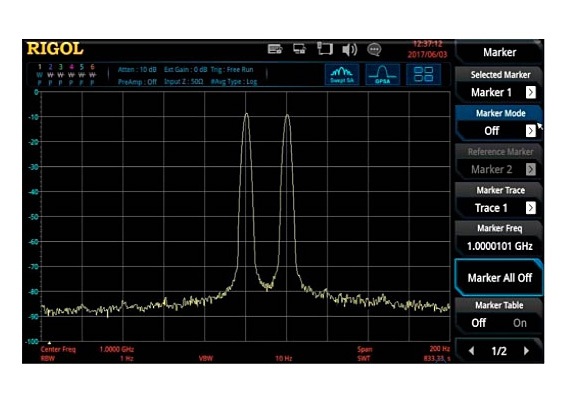Mute sound using the speaker icon
This screenshot has width=565, height=403.
(x=349, y=49)
